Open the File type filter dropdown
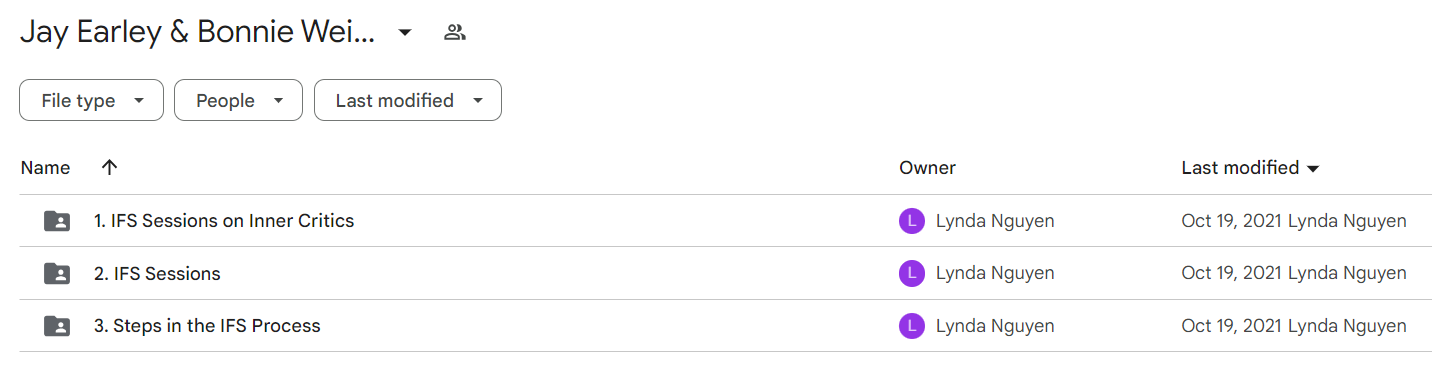The image size is (1432, 371). click(91, 100)
